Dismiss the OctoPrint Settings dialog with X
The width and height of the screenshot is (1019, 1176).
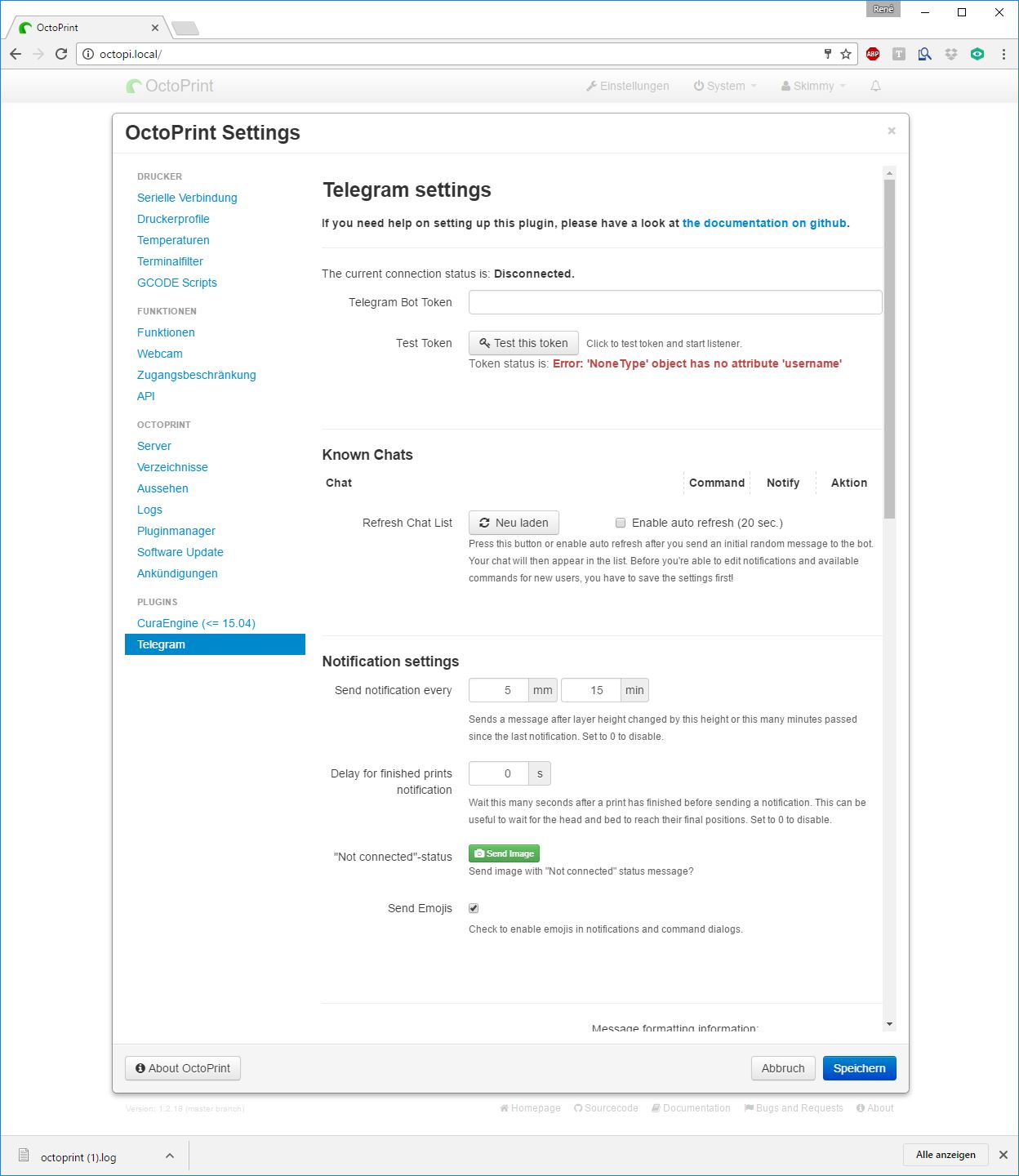[892, 131]
